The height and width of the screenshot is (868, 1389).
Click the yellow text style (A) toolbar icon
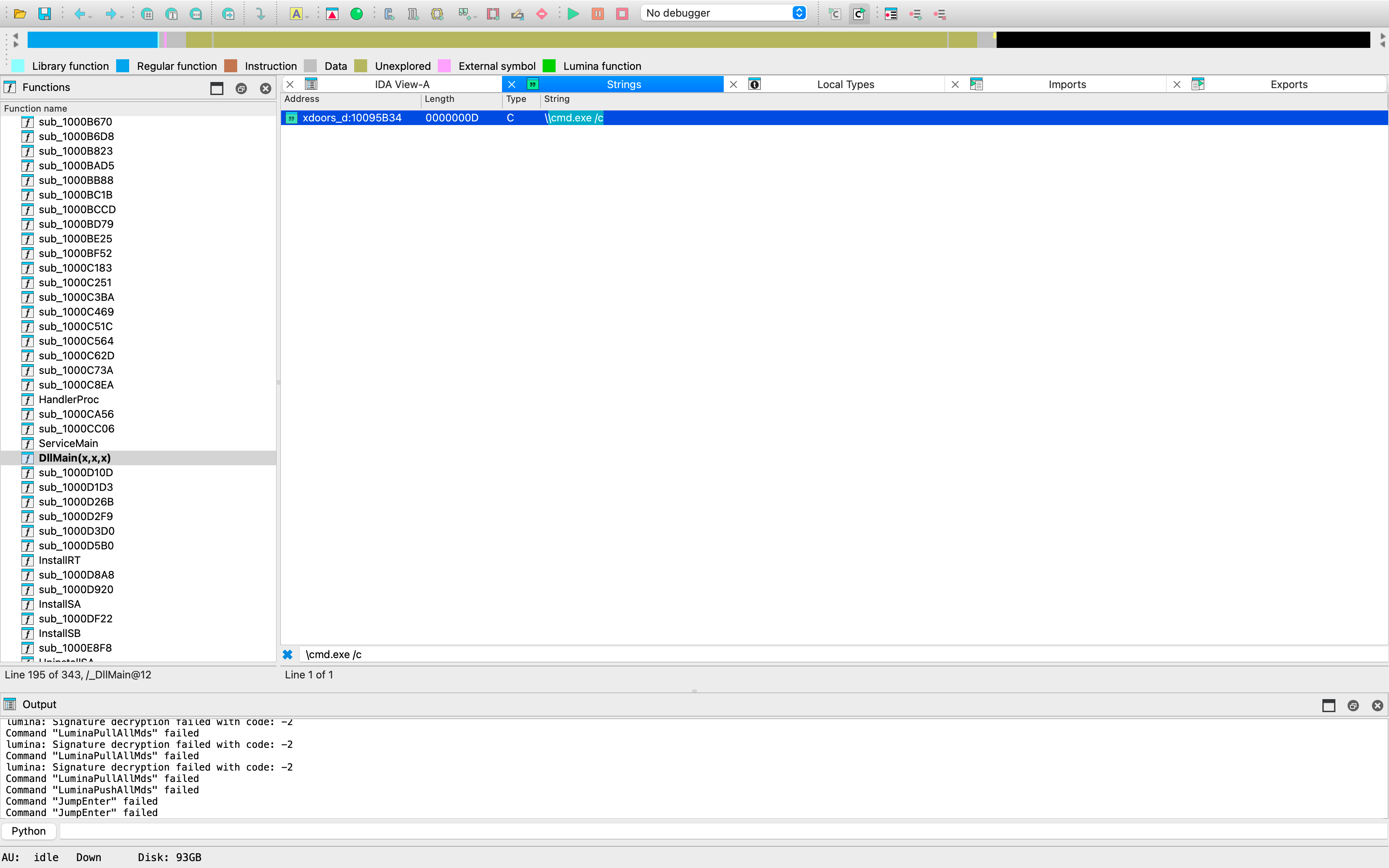click(296, 14)
